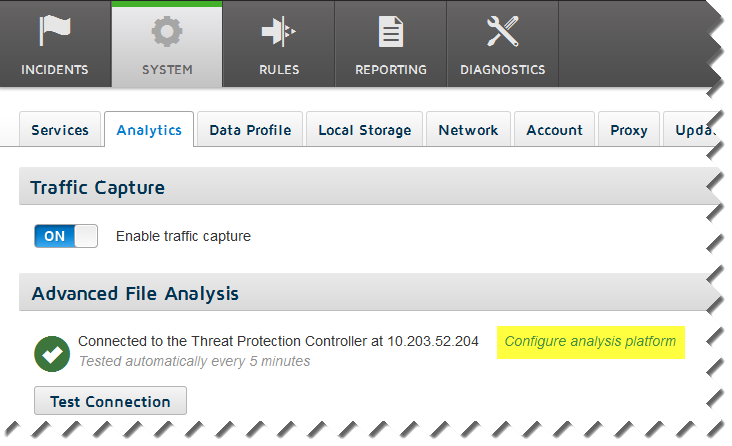
Task: Open Rules via its arrow-filter icon
Action: pos(278,32)
